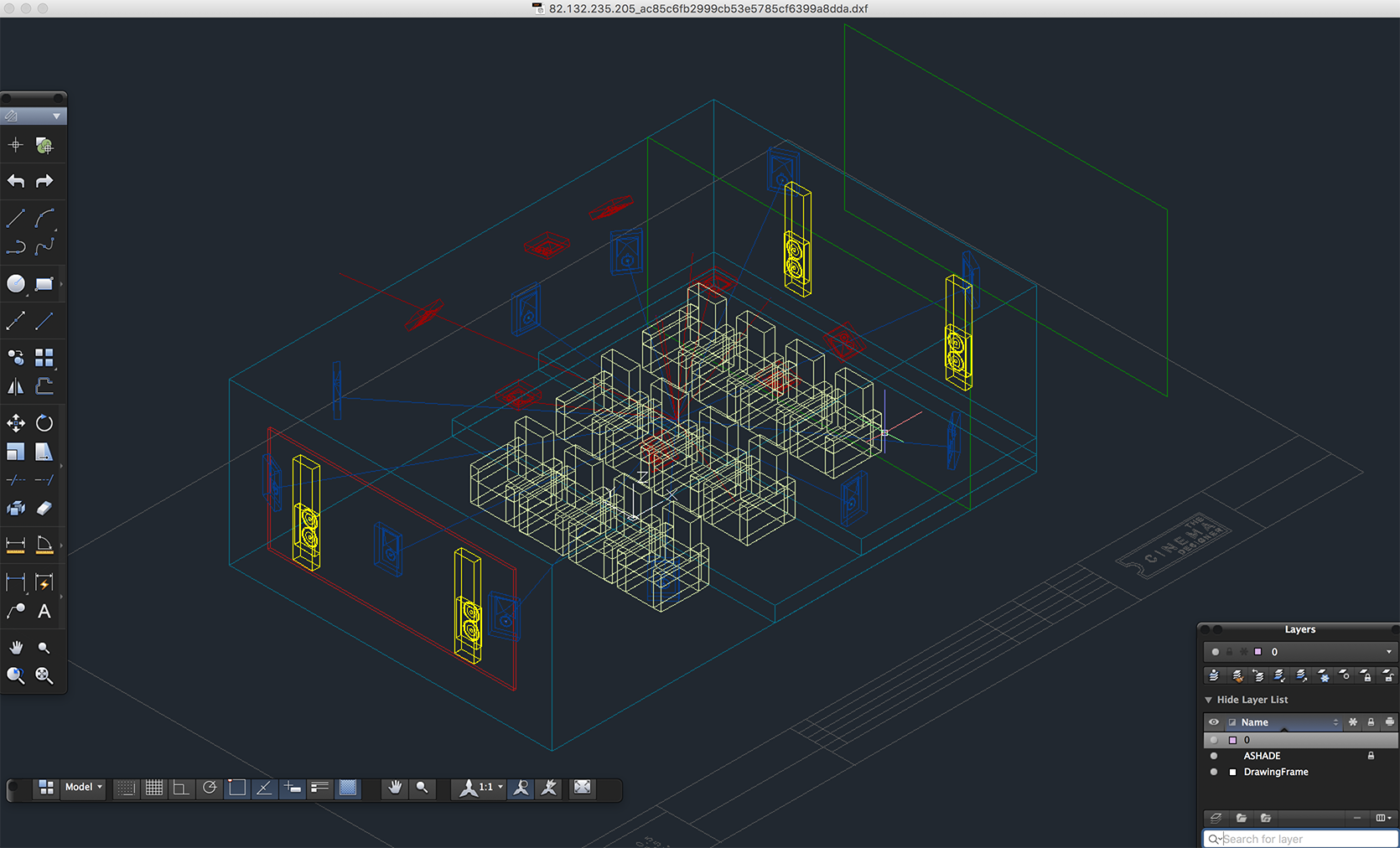Screen dimensions: 1400x848
Task: Choose the Rotate tool
Action: coord(44,423)
